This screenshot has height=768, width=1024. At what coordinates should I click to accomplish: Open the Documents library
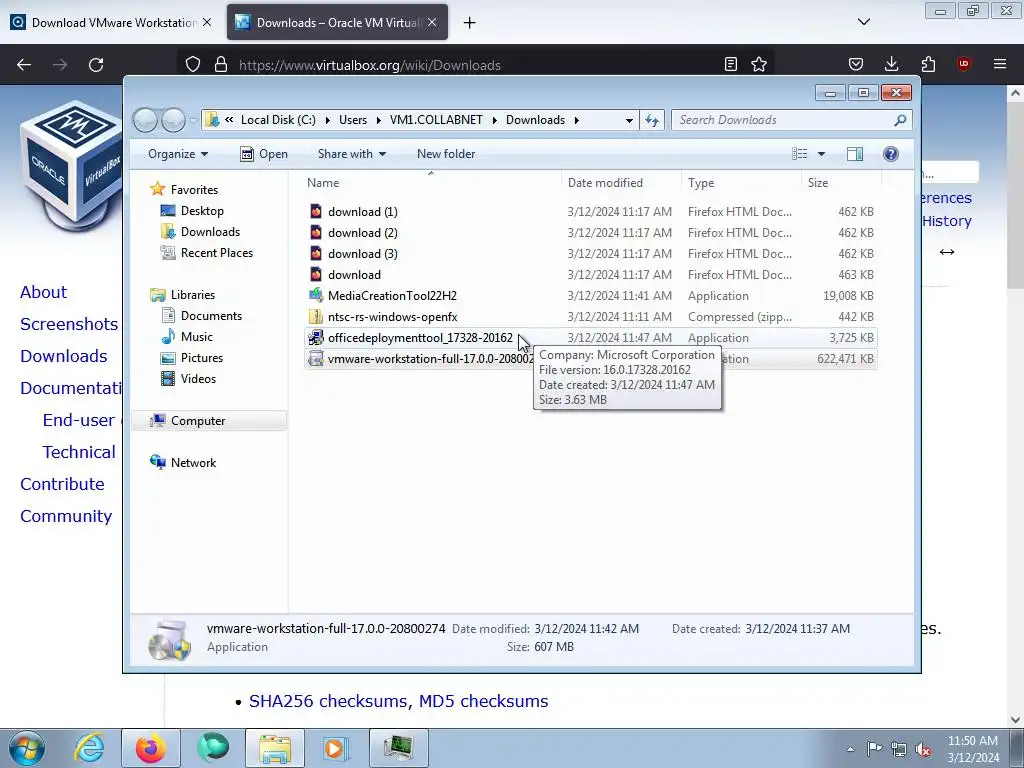pyautogui.click(x=211, y=315)
